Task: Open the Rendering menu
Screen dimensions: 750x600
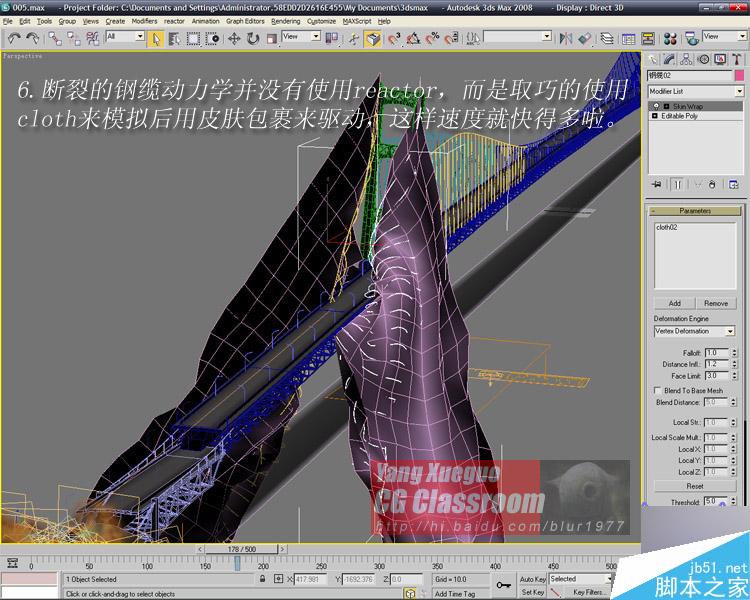Action: pos(286,22)
